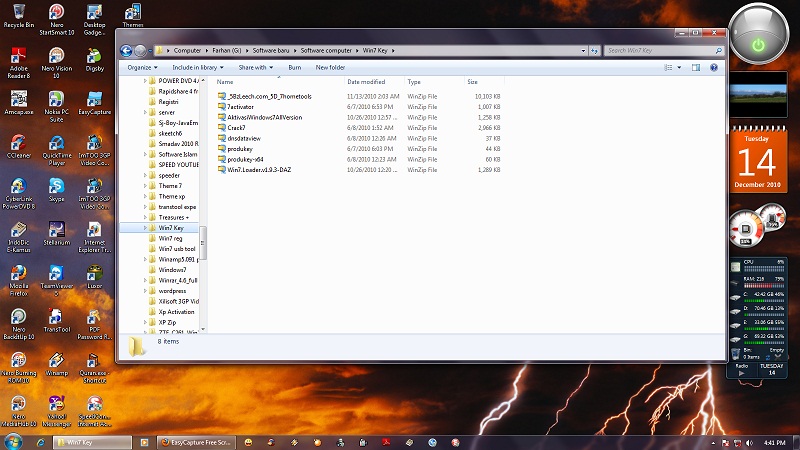800x450 pixels.
Task: Sort by Date modified column header
Action: pyautogui.click(x=374, y=82)
